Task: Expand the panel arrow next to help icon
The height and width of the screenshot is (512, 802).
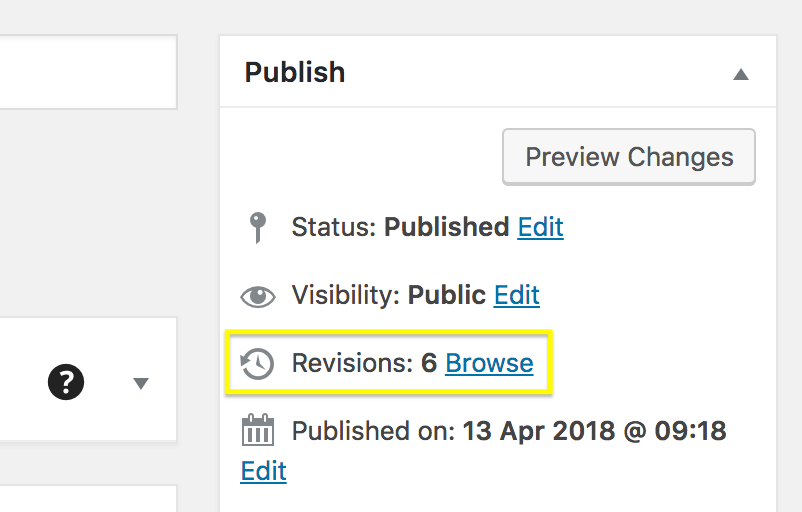Action: coord(141,383)
